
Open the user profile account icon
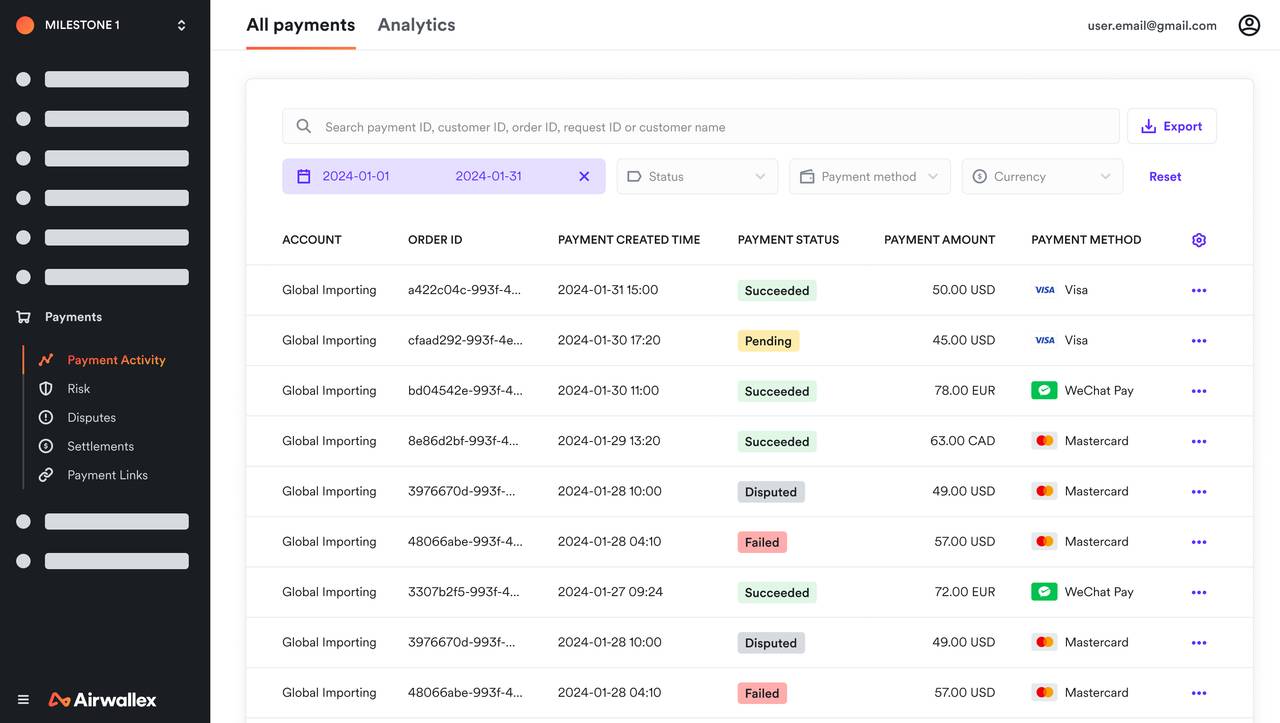coord(1249,25)
